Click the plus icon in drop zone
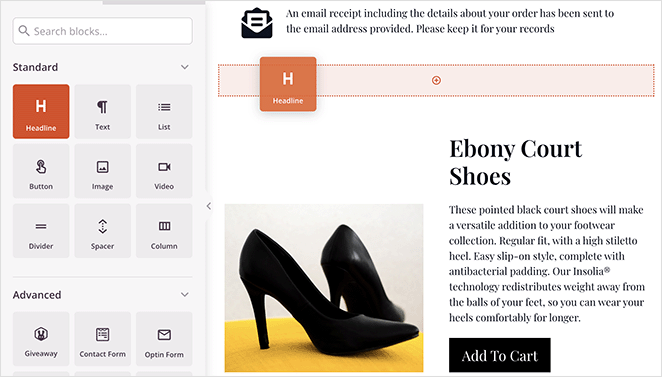The image size is (662, 377). 436,80
